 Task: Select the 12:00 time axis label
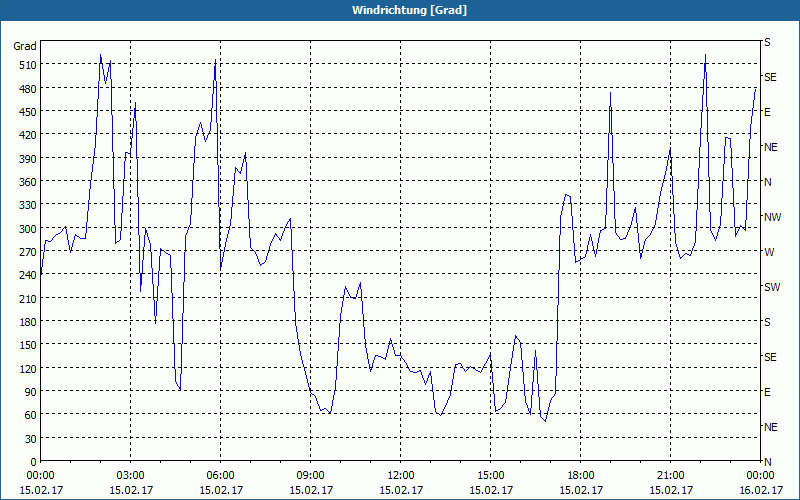point(401,476)
